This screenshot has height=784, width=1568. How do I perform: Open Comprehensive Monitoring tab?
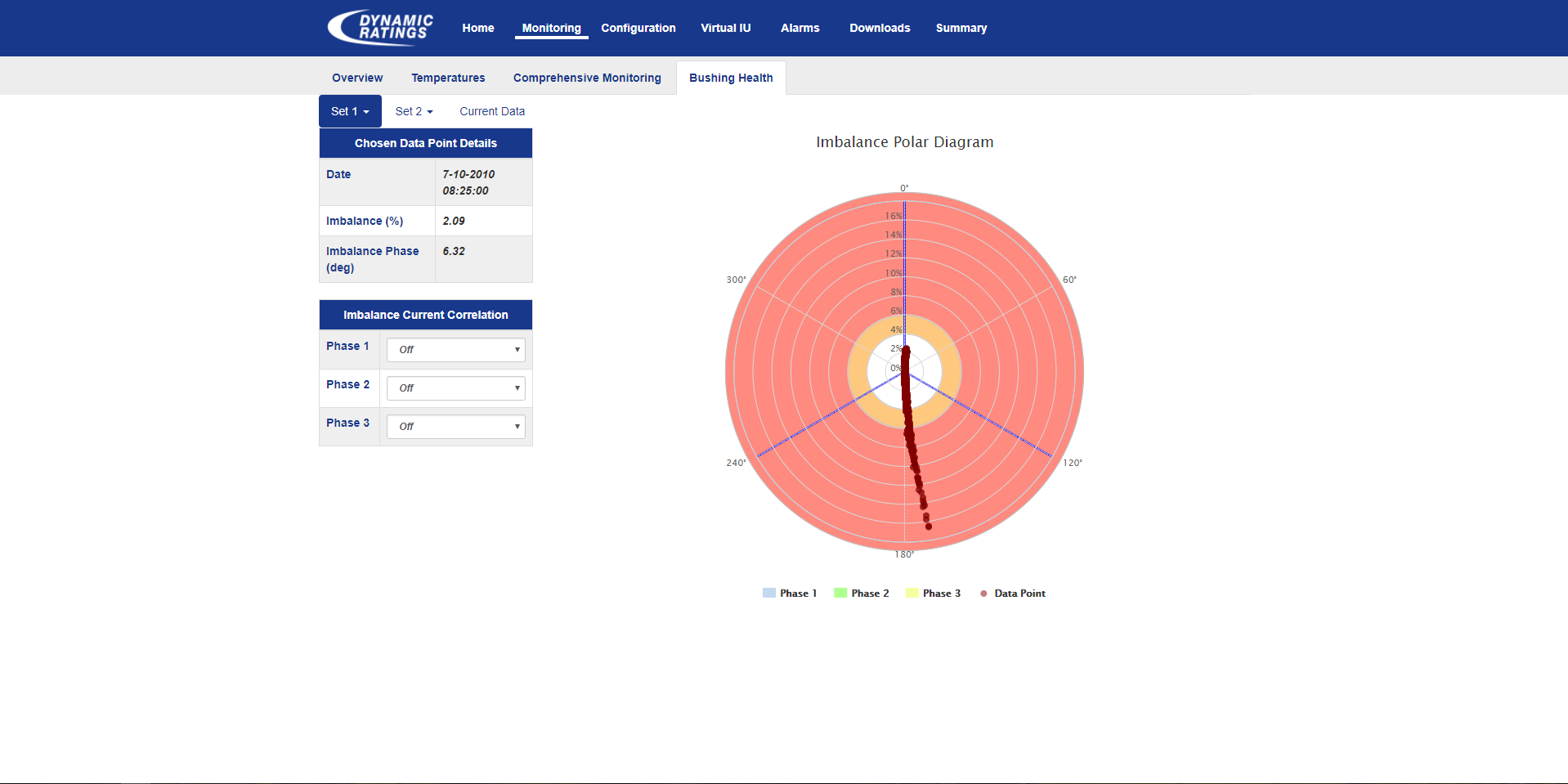point(587,78)
